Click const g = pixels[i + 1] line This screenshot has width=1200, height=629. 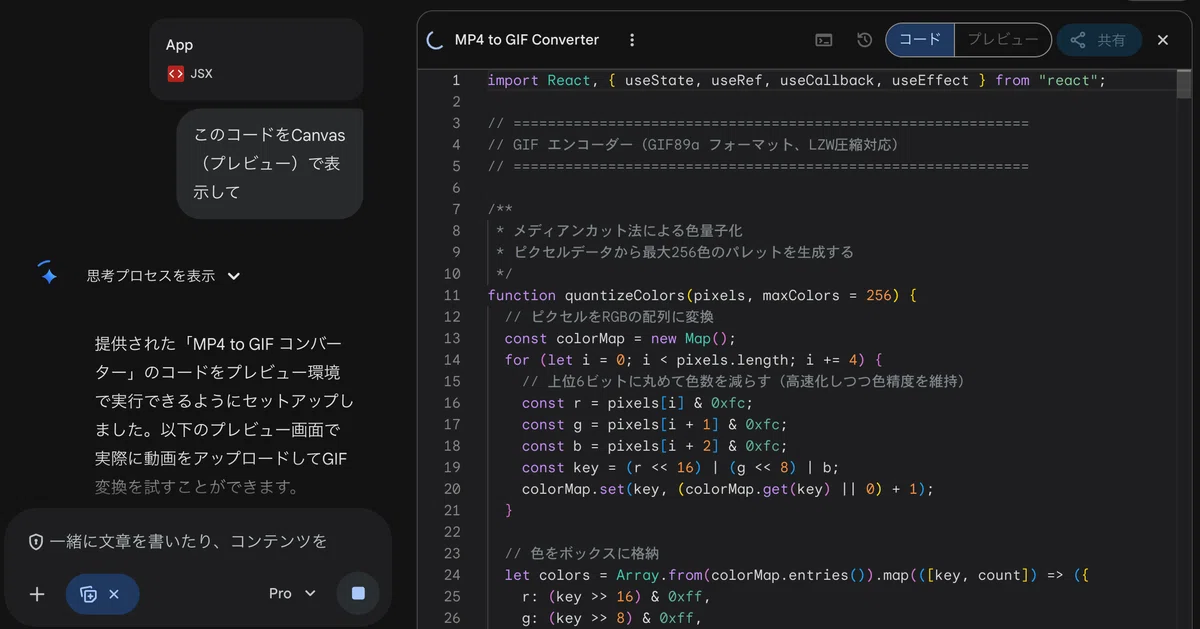click(x=653, y=424)
